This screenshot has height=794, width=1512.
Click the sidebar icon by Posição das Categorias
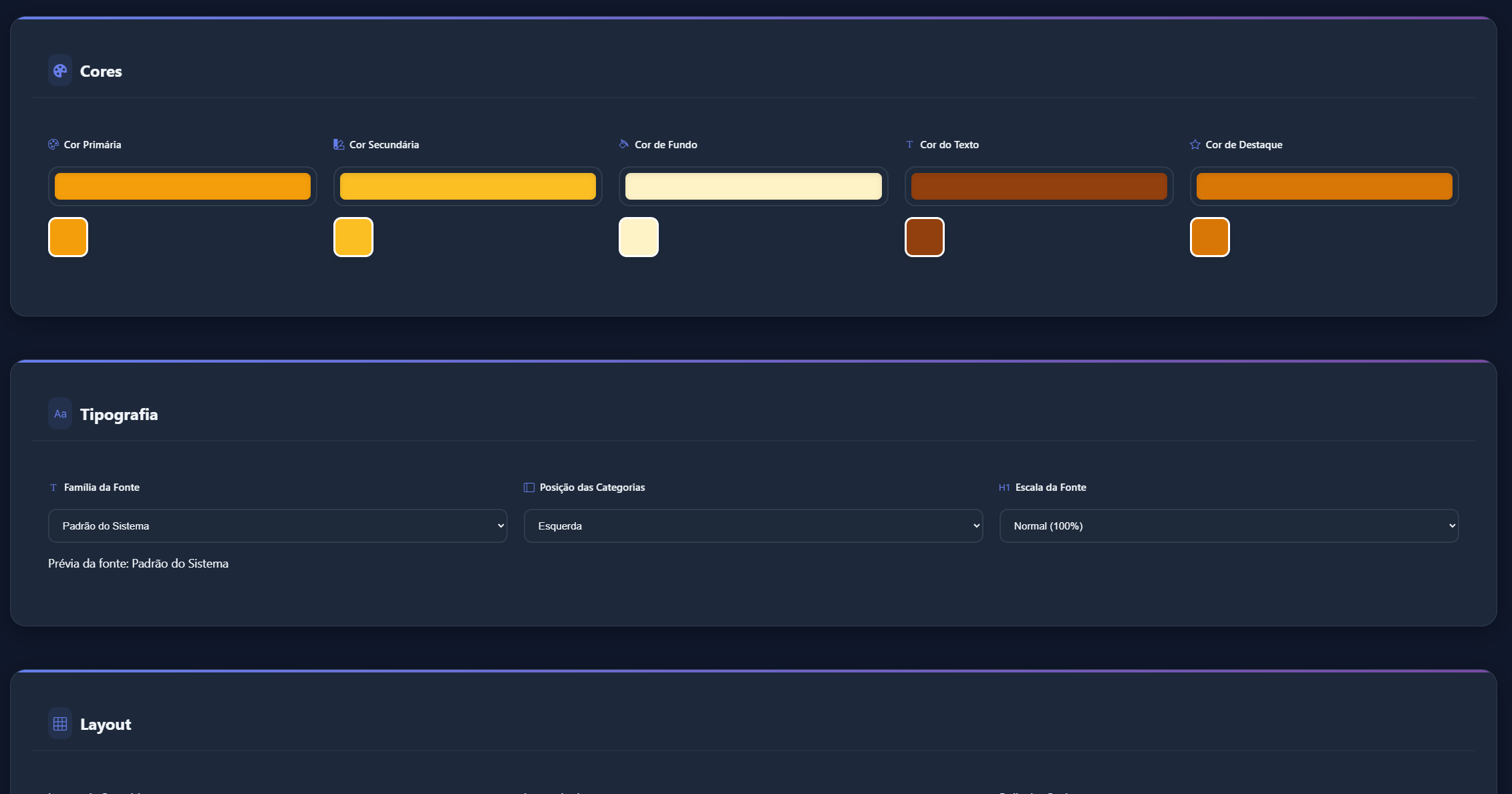[x=529, y=487]
